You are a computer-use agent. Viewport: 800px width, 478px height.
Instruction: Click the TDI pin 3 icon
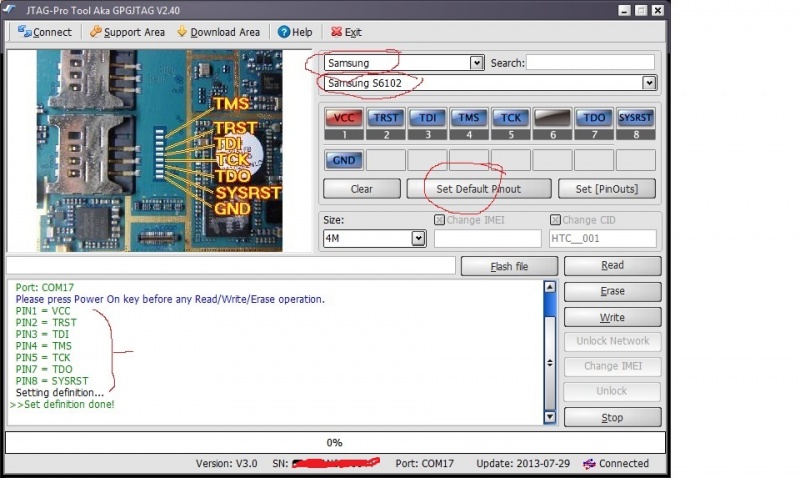tap(427, 118)
